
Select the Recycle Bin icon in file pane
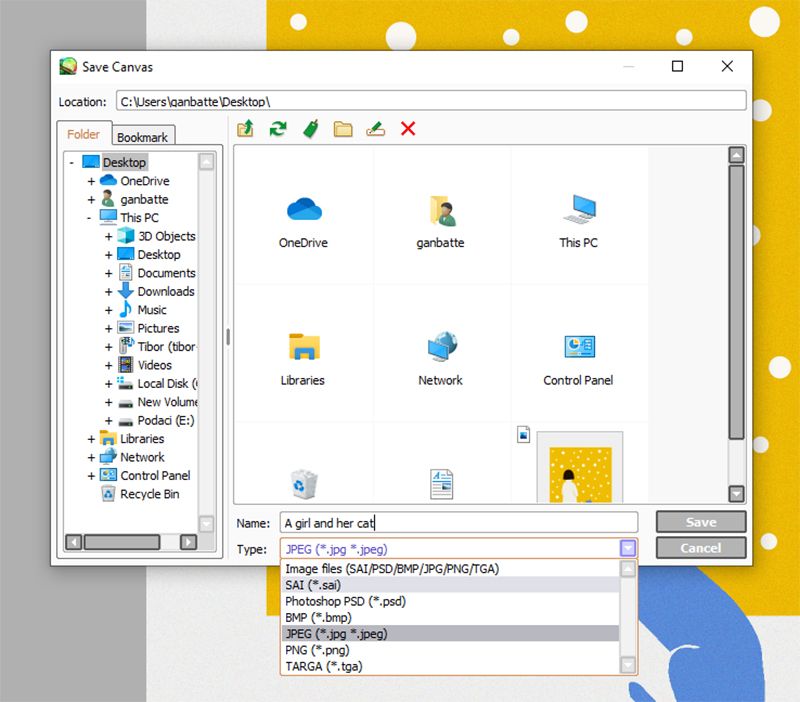click(304, 484)
